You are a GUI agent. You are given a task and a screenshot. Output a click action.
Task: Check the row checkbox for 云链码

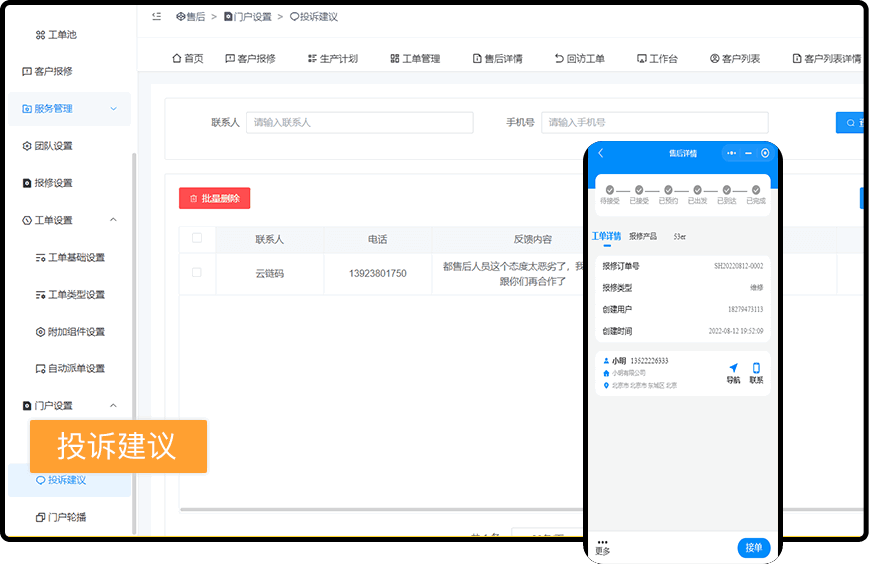pos(197,272)
